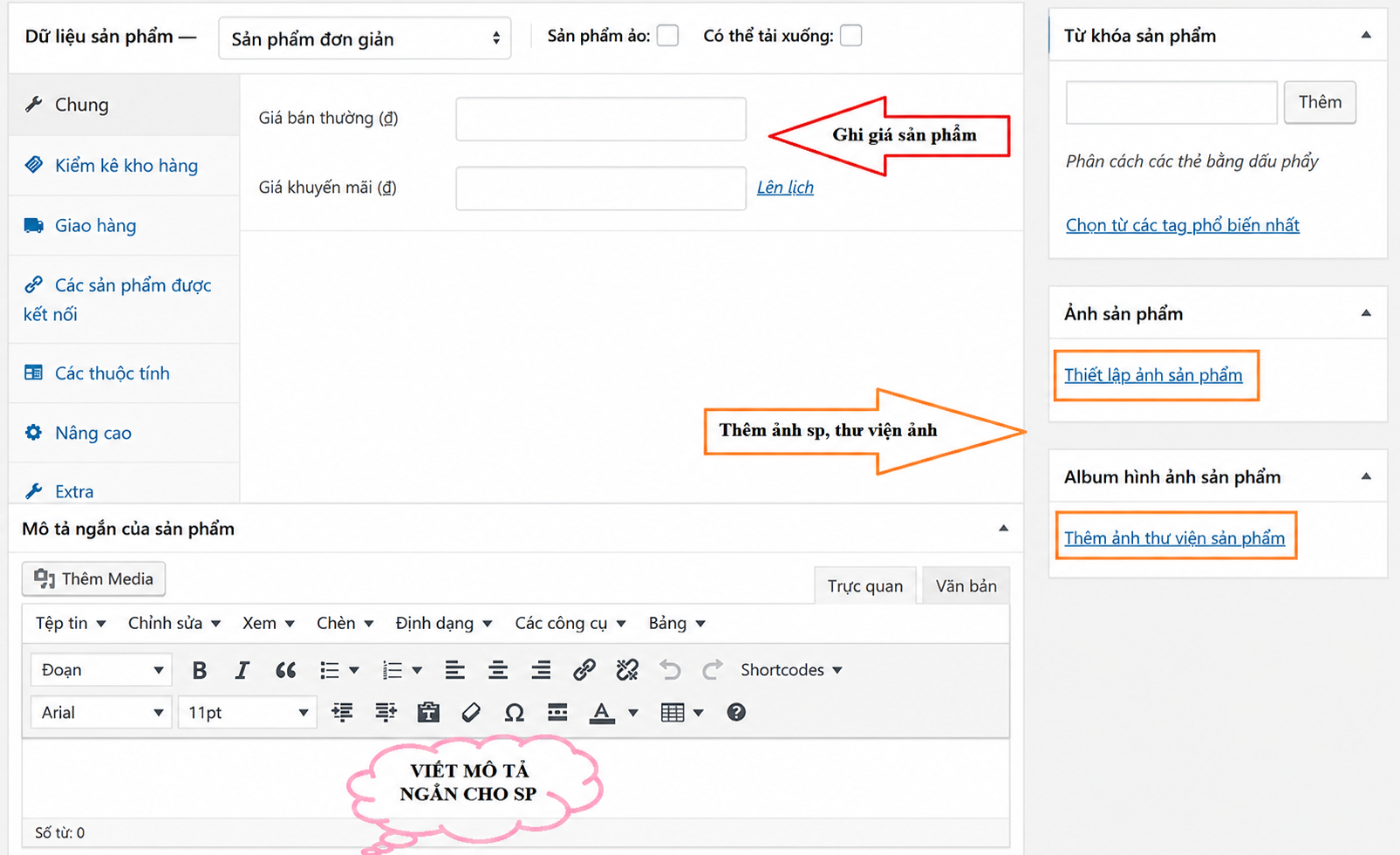Insert a blockquote in the description
This screenshot has width=1400, height=855.
(x=285, y=670)
